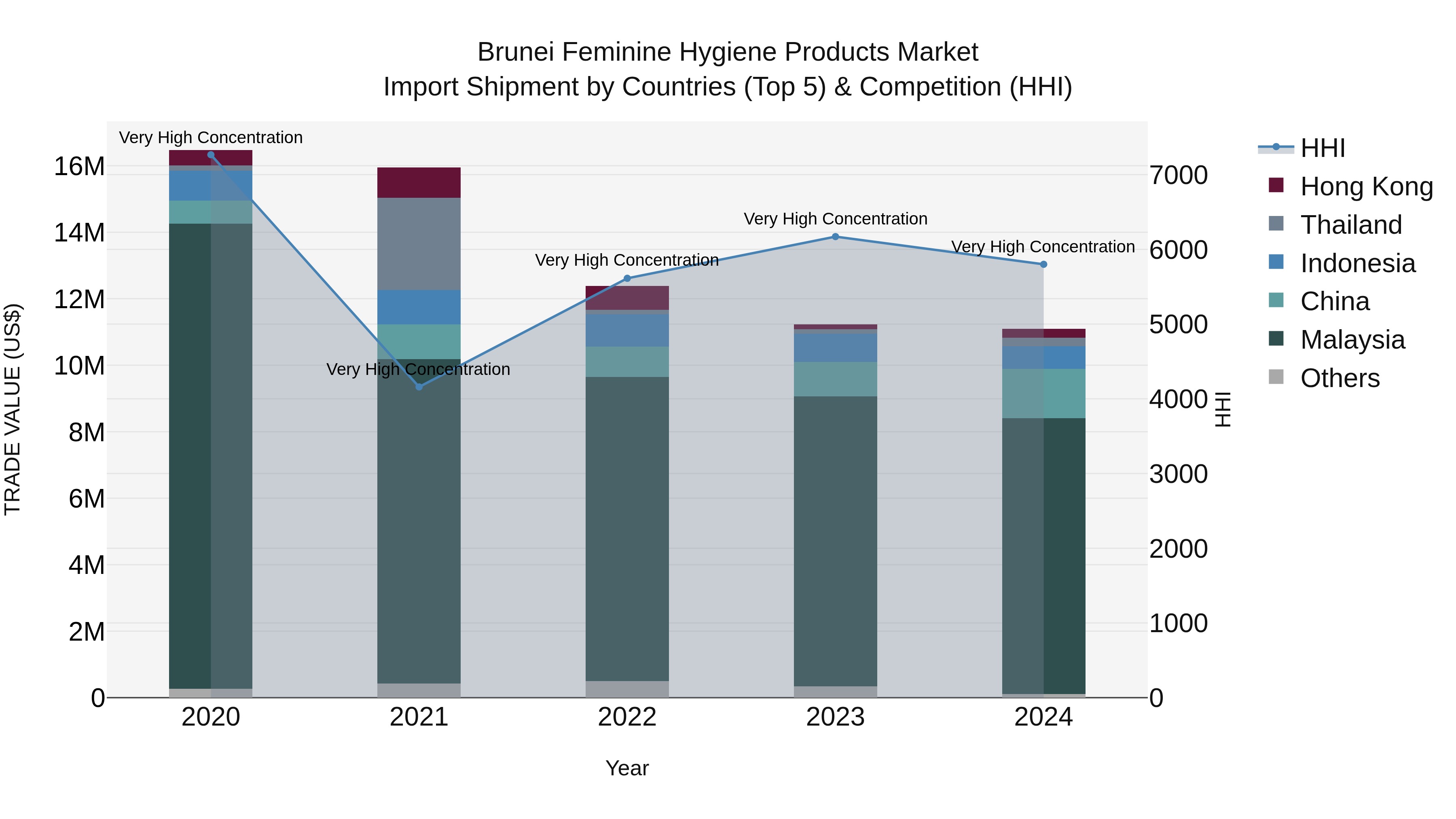The image size is (1456, 819).
Task: Click the Very High Concentration label above 2020
Action: (x=211, y=138)
